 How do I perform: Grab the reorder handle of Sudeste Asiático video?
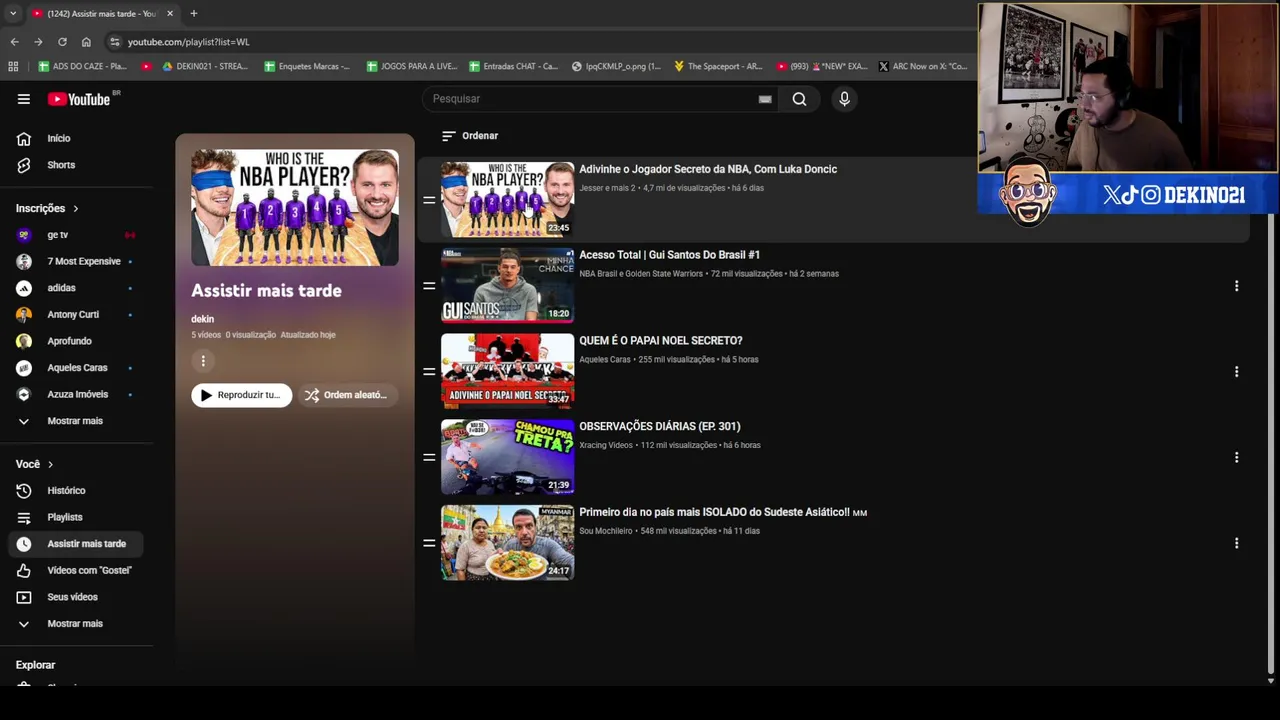click(x=429, y=543)
